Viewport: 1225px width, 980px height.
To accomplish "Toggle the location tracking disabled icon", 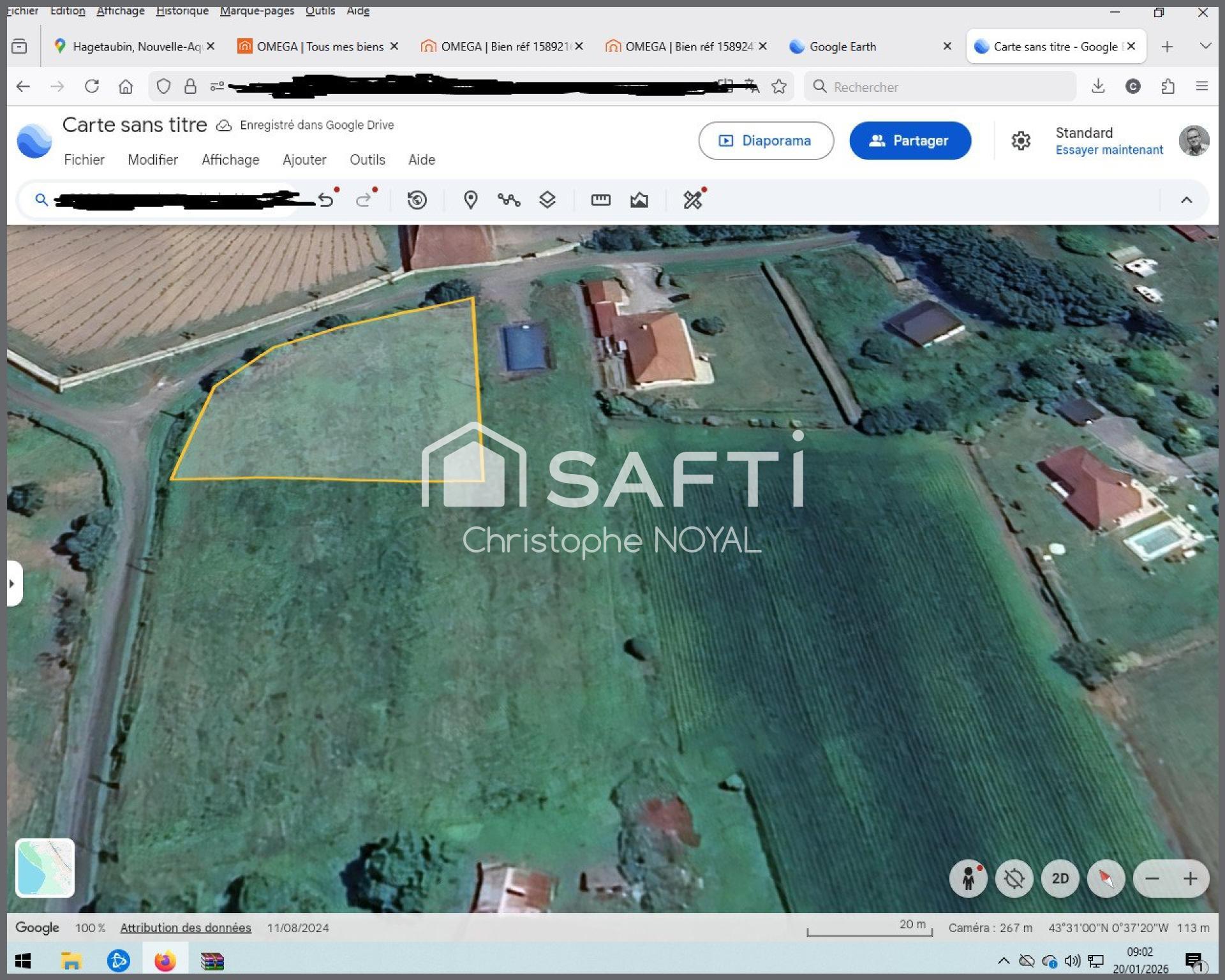I will (1014, 879).
